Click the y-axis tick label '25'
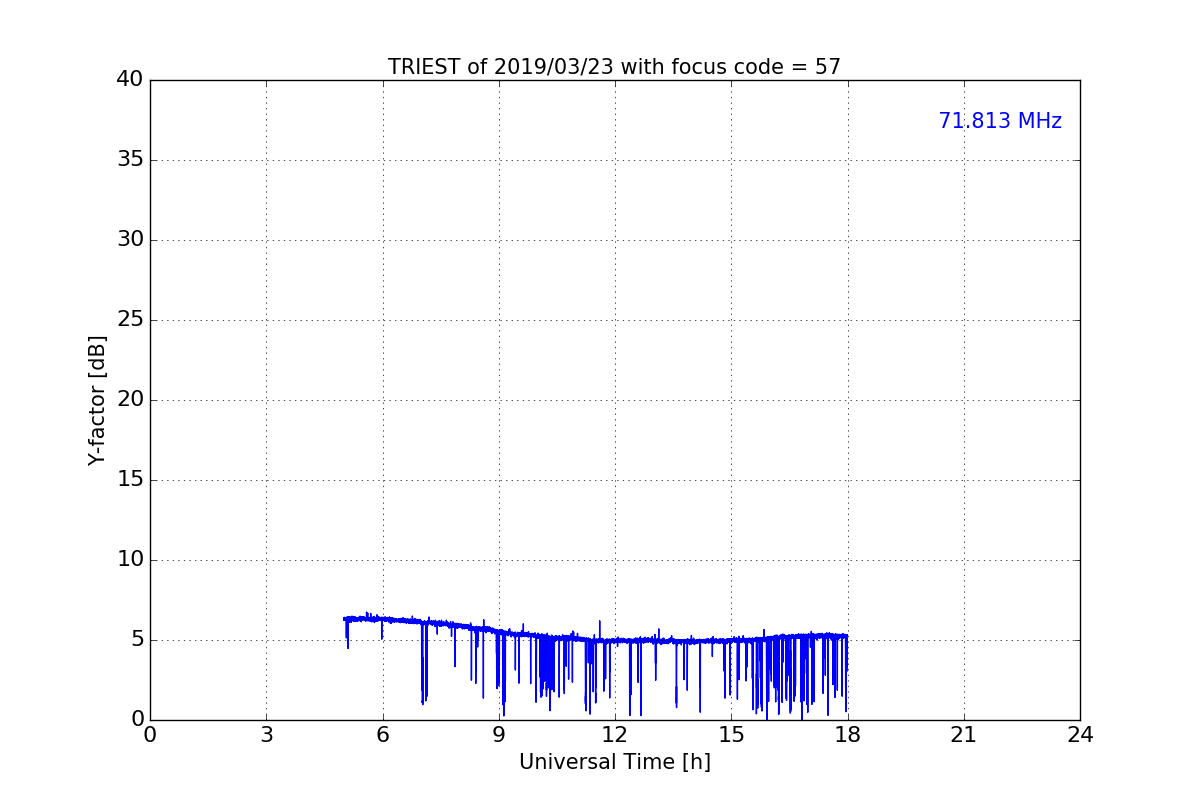The width and height of the screenshot is (1200, 800). [x=130, y=320]
